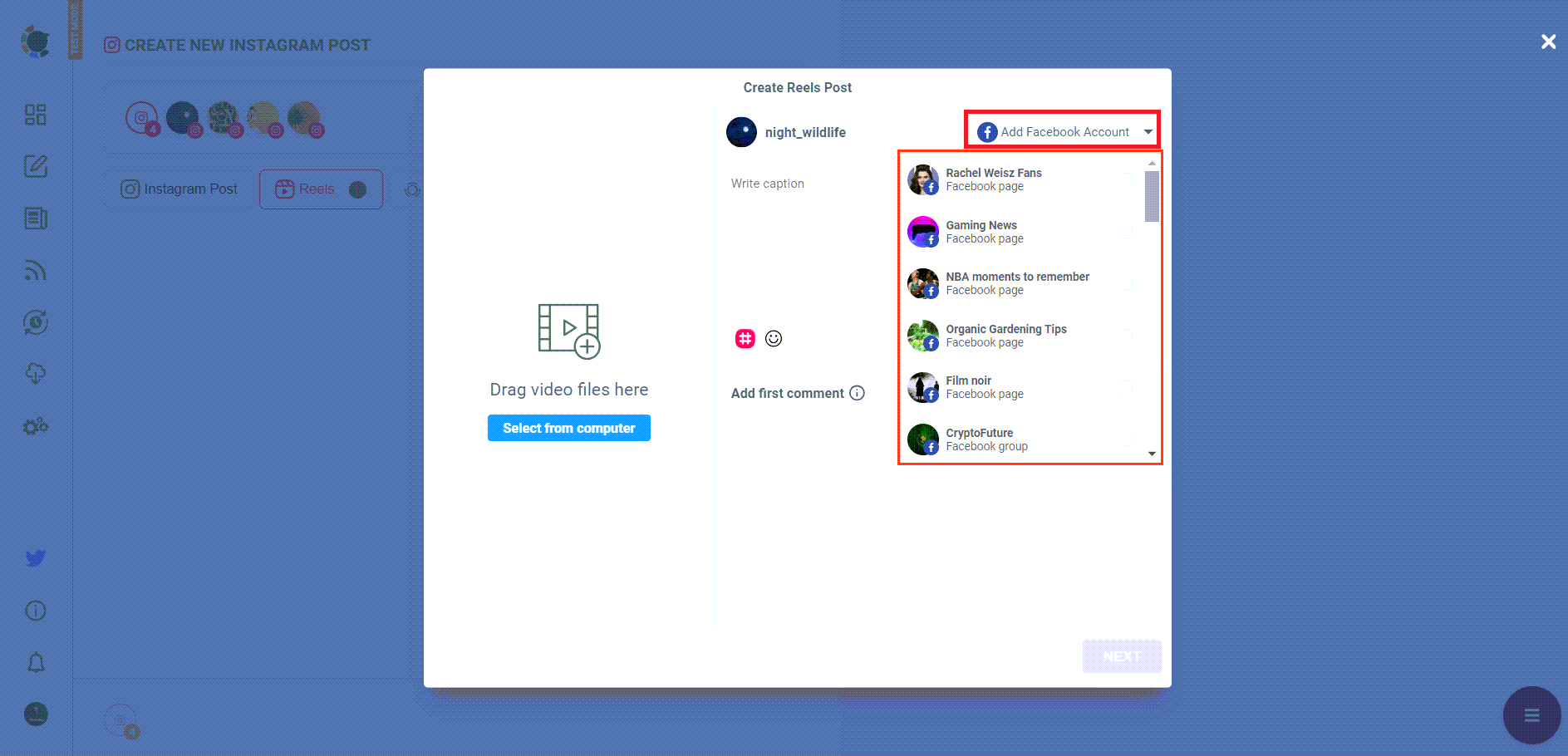Open the dashboard grid icon in sidebar
Image resolution: width=1568 pixels, height=756 pixels.
pyautogui.click(x=35, y=115)
